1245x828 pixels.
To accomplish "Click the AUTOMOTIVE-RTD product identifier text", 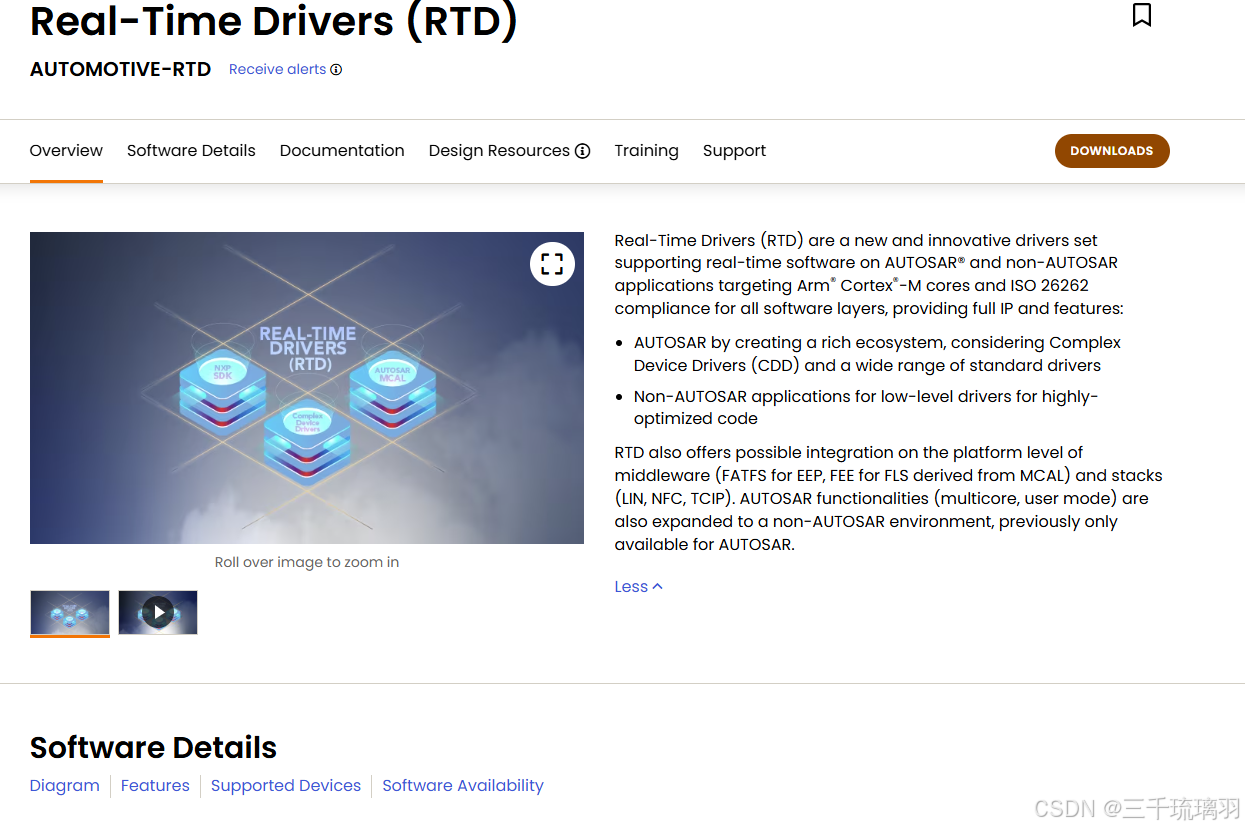I will pyautogui.click(x=121, y=70).
